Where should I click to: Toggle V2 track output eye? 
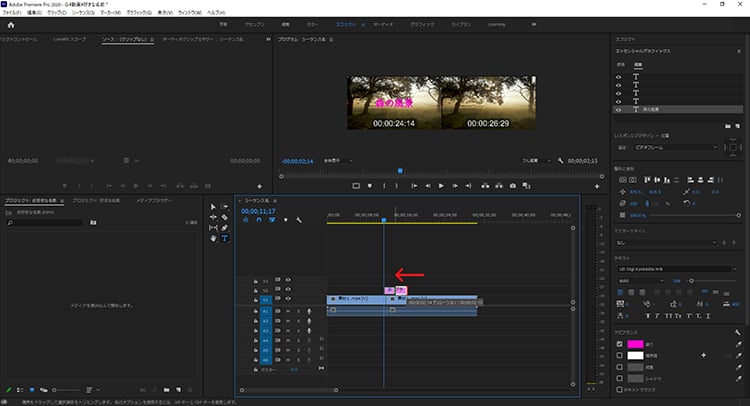pyautogui.click(x=288, y=289)
